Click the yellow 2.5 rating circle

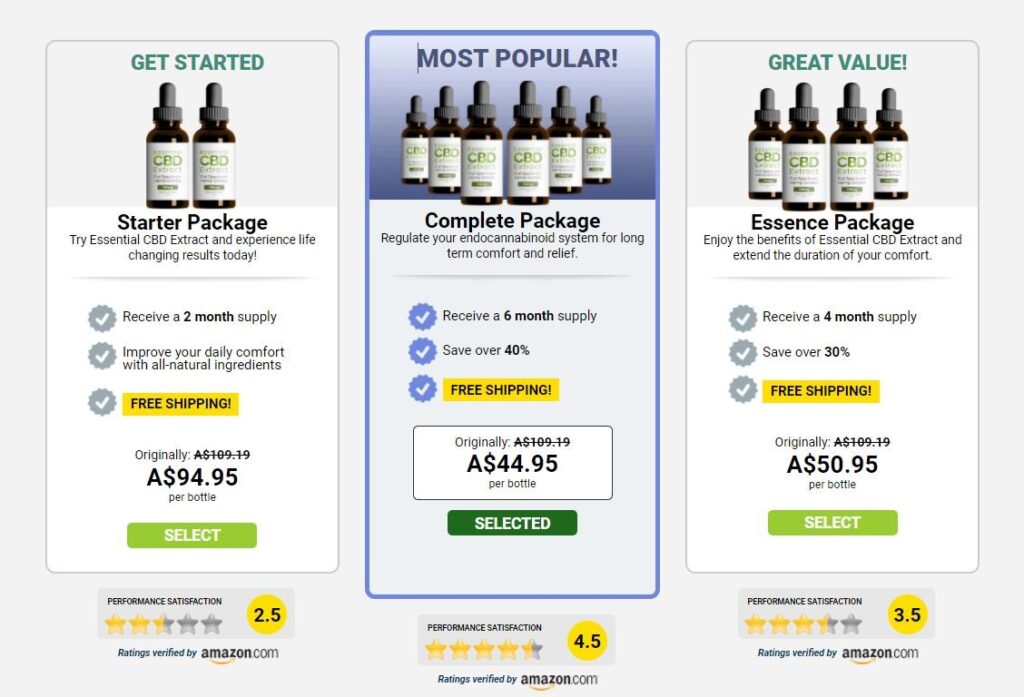266,614
